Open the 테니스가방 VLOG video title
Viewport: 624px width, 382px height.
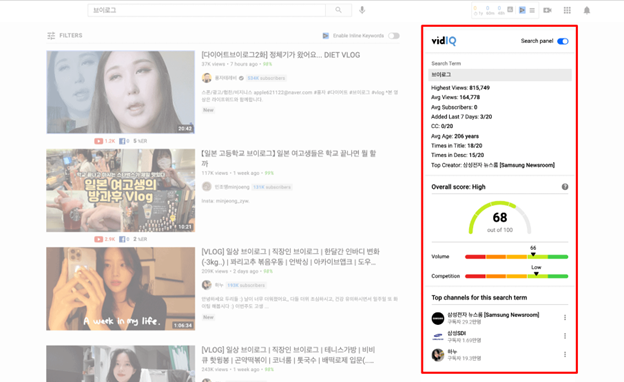click(288, 355)
